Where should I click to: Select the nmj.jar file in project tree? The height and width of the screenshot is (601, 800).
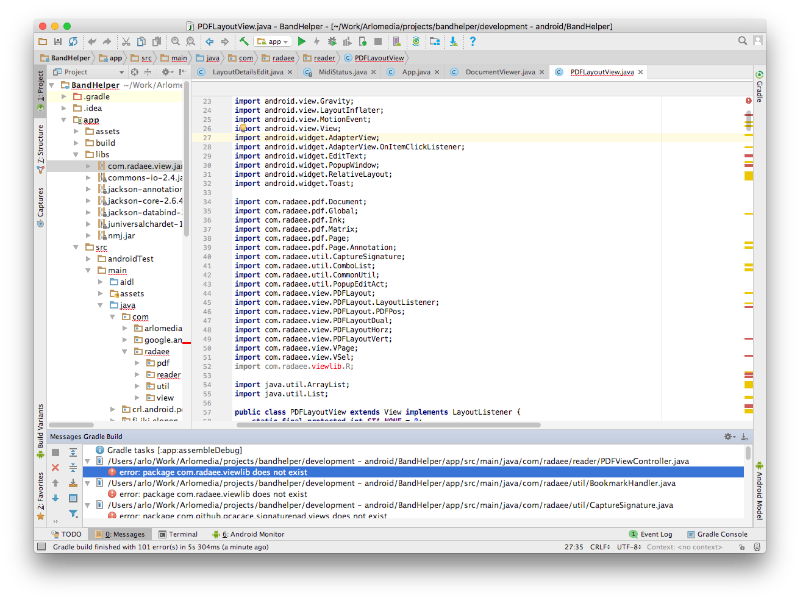(x=121, y=237)
